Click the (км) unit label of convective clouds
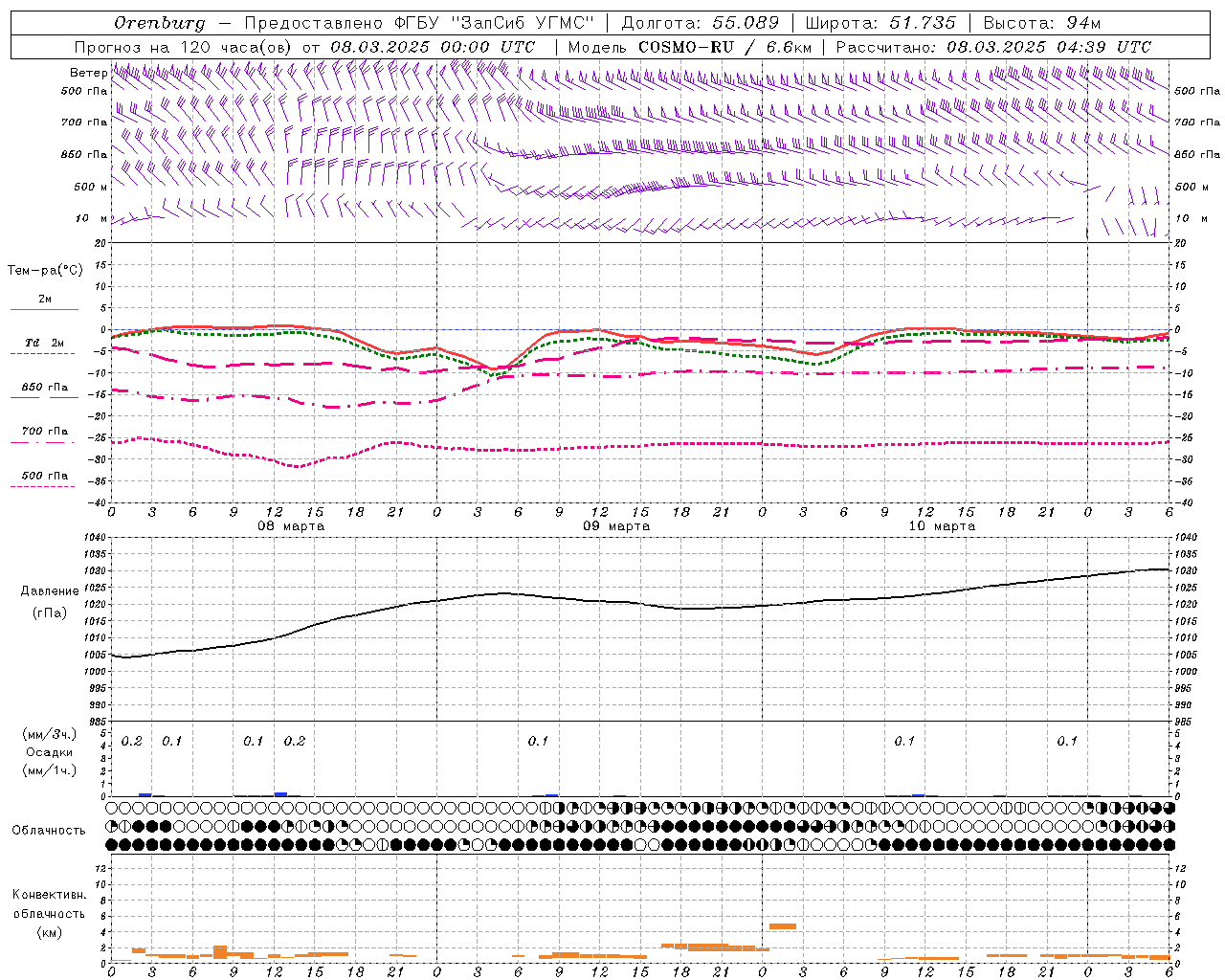The width and height of the screenshot is (1225, 980). 49,932
